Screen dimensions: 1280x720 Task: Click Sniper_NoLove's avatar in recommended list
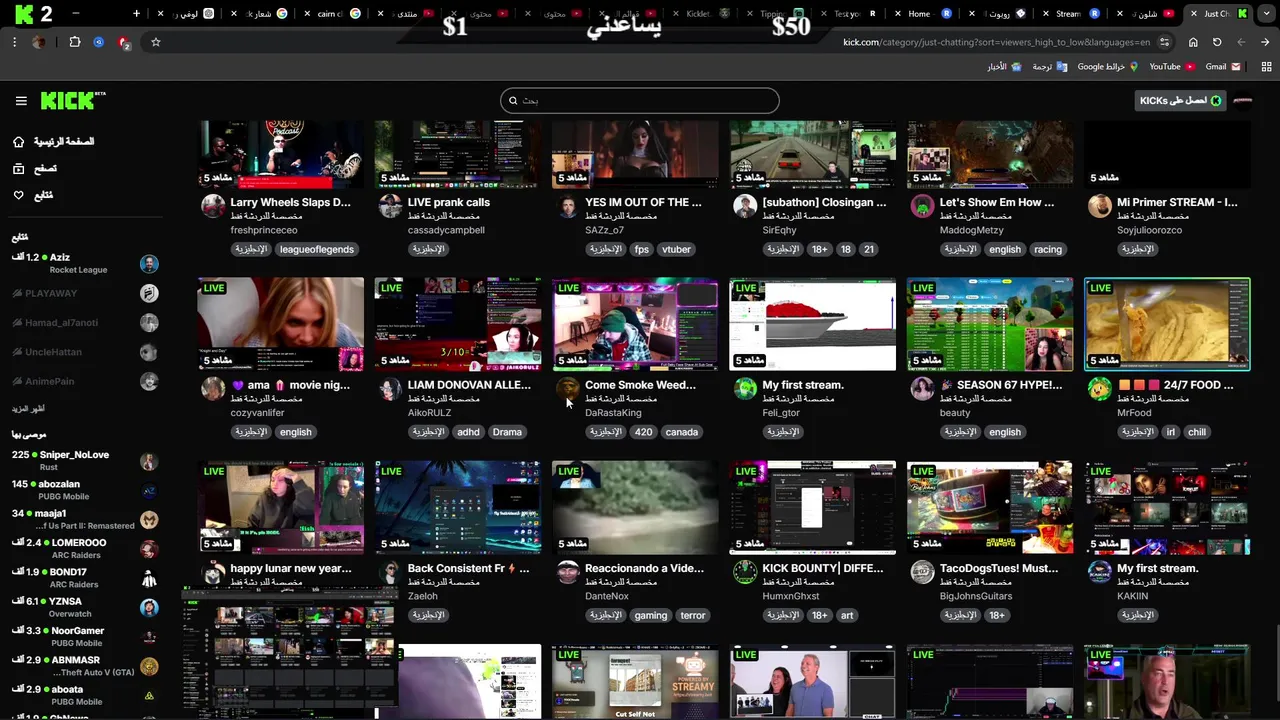pyautogui.click(x=149, y=461)
